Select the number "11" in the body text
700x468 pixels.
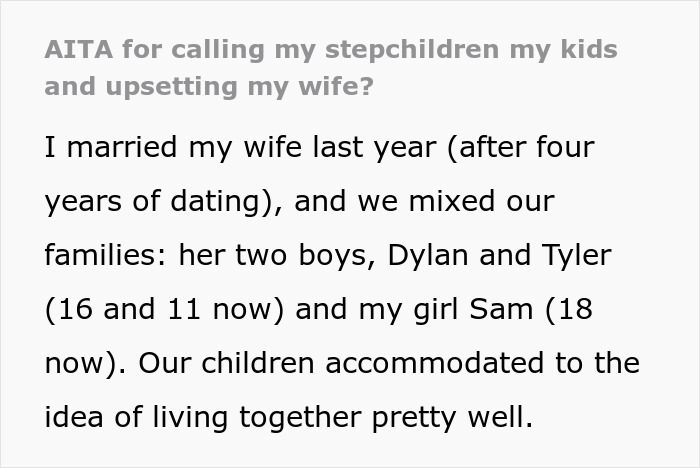click(x=184, y=309)
